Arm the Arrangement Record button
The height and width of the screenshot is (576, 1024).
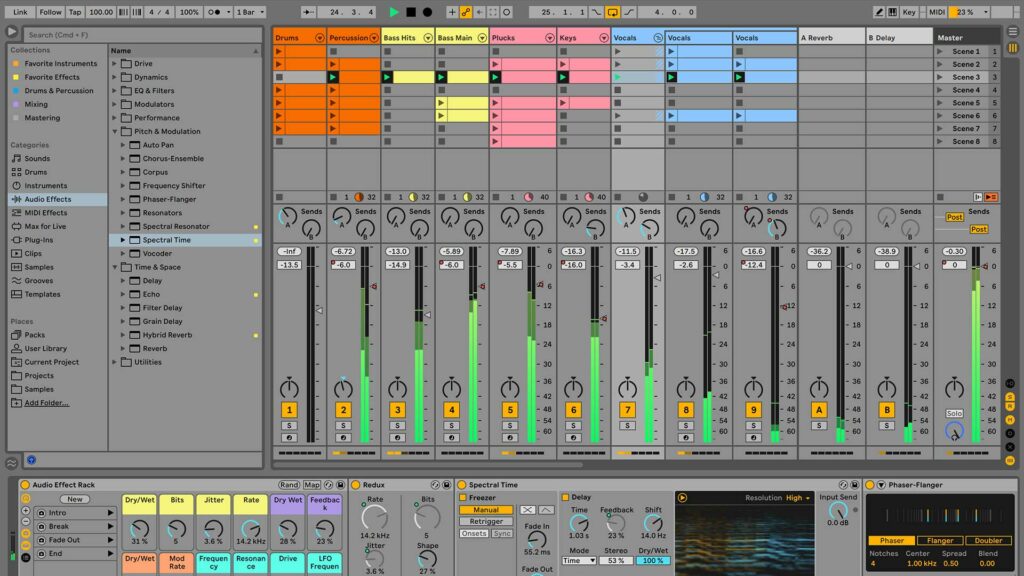click(427, 12)
